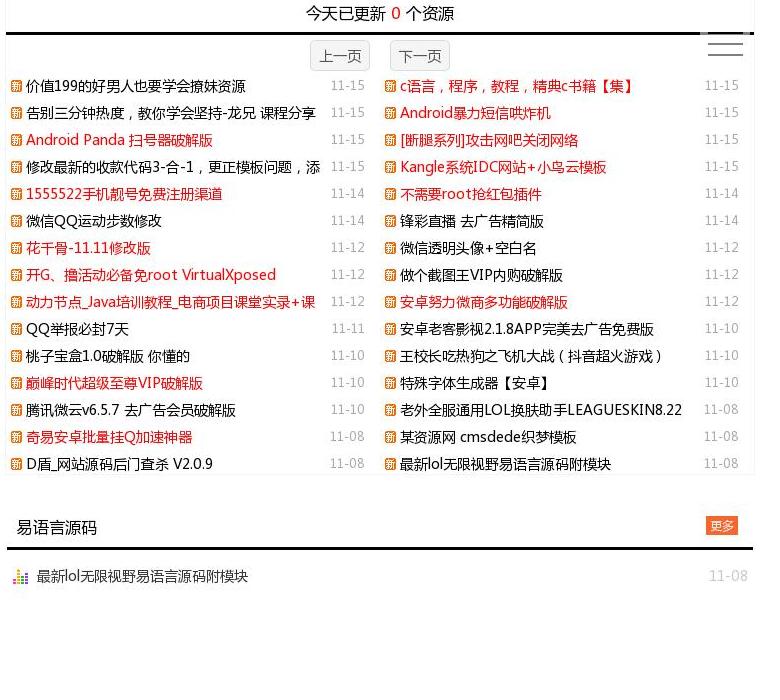Open 微信透明头像+空白名 link
The width and height of the screenshot is (780, 700).
coord(468,248)
